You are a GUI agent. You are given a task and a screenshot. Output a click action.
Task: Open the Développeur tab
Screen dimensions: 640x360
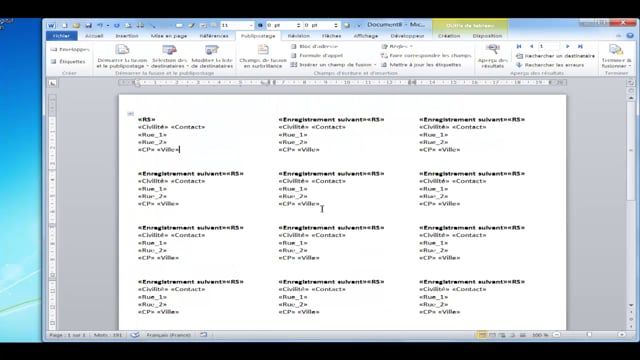407,36
